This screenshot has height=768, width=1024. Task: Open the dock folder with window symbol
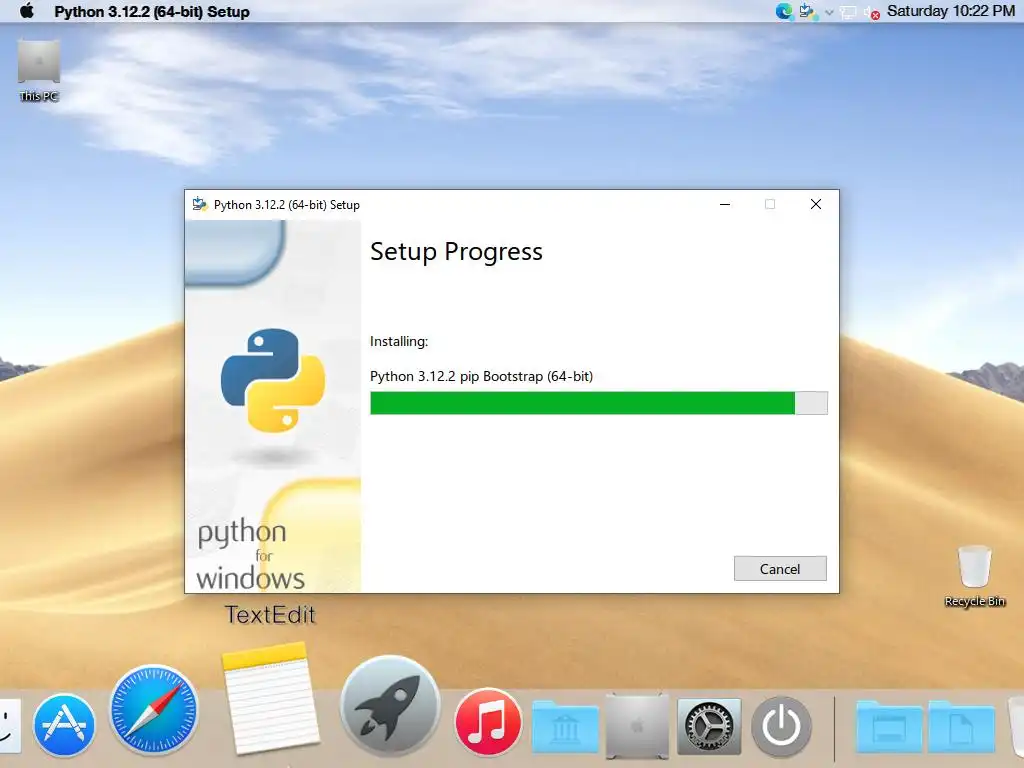point(889,726)
